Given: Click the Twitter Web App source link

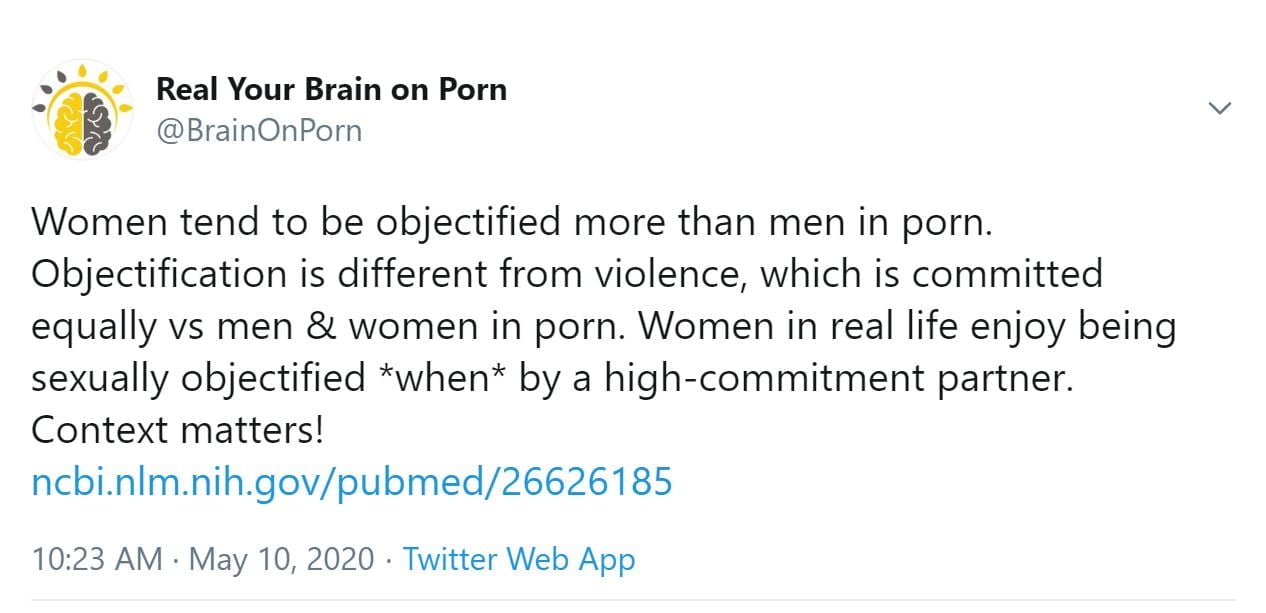Looking at the screenshot, I should pos(518,559).
